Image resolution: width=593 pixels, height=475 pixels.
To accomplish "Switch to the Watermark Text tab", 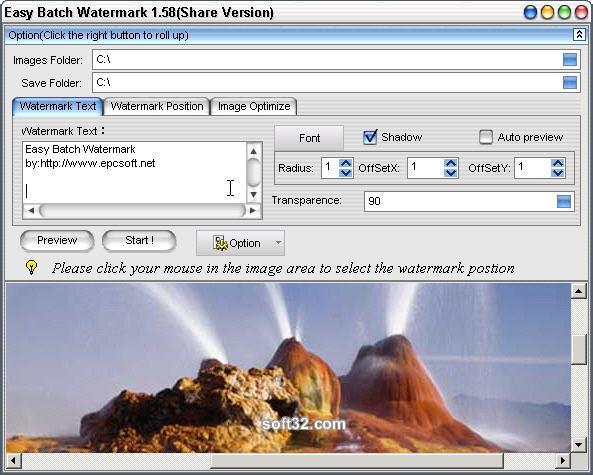I will tap(58, 106).
